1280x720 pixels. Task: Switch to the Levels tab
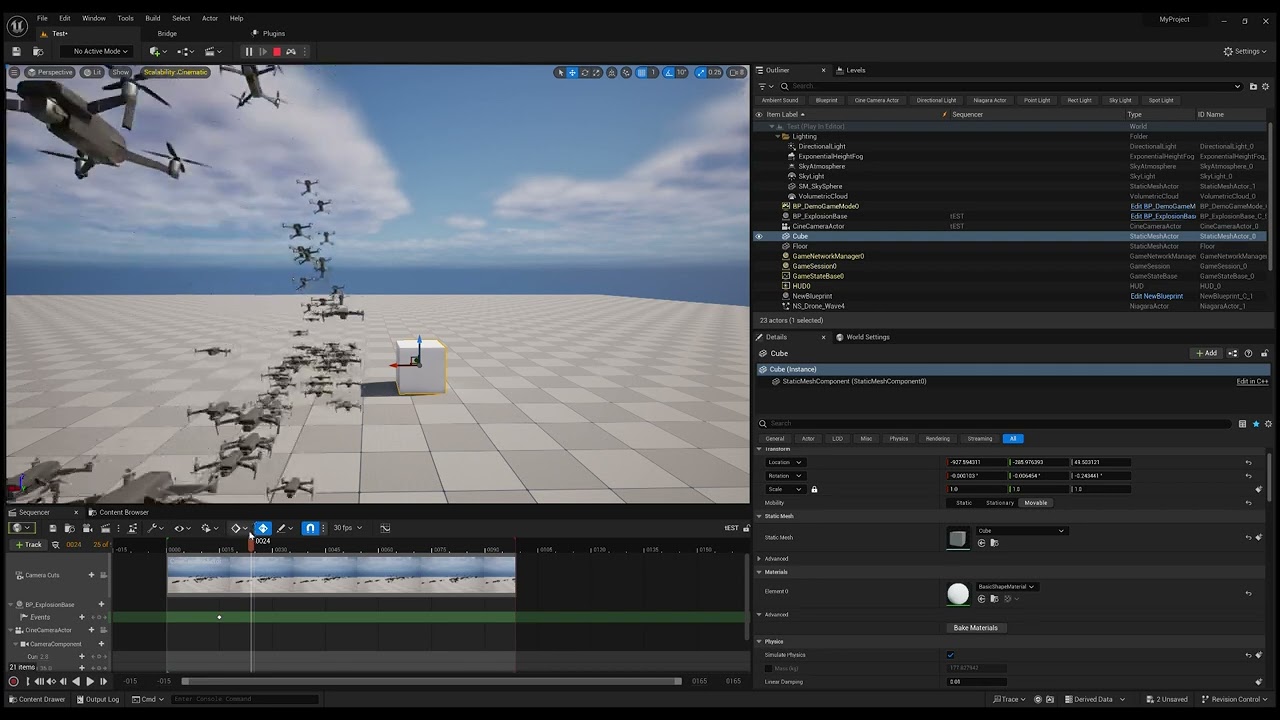click(x=850, y=70)
